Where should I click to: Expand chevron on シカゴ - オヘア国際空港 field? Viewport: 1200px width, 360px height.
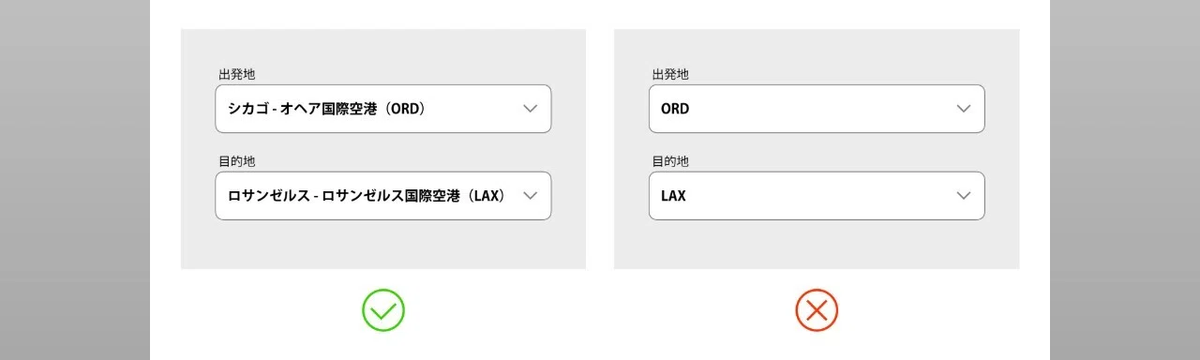click(531, 109)
